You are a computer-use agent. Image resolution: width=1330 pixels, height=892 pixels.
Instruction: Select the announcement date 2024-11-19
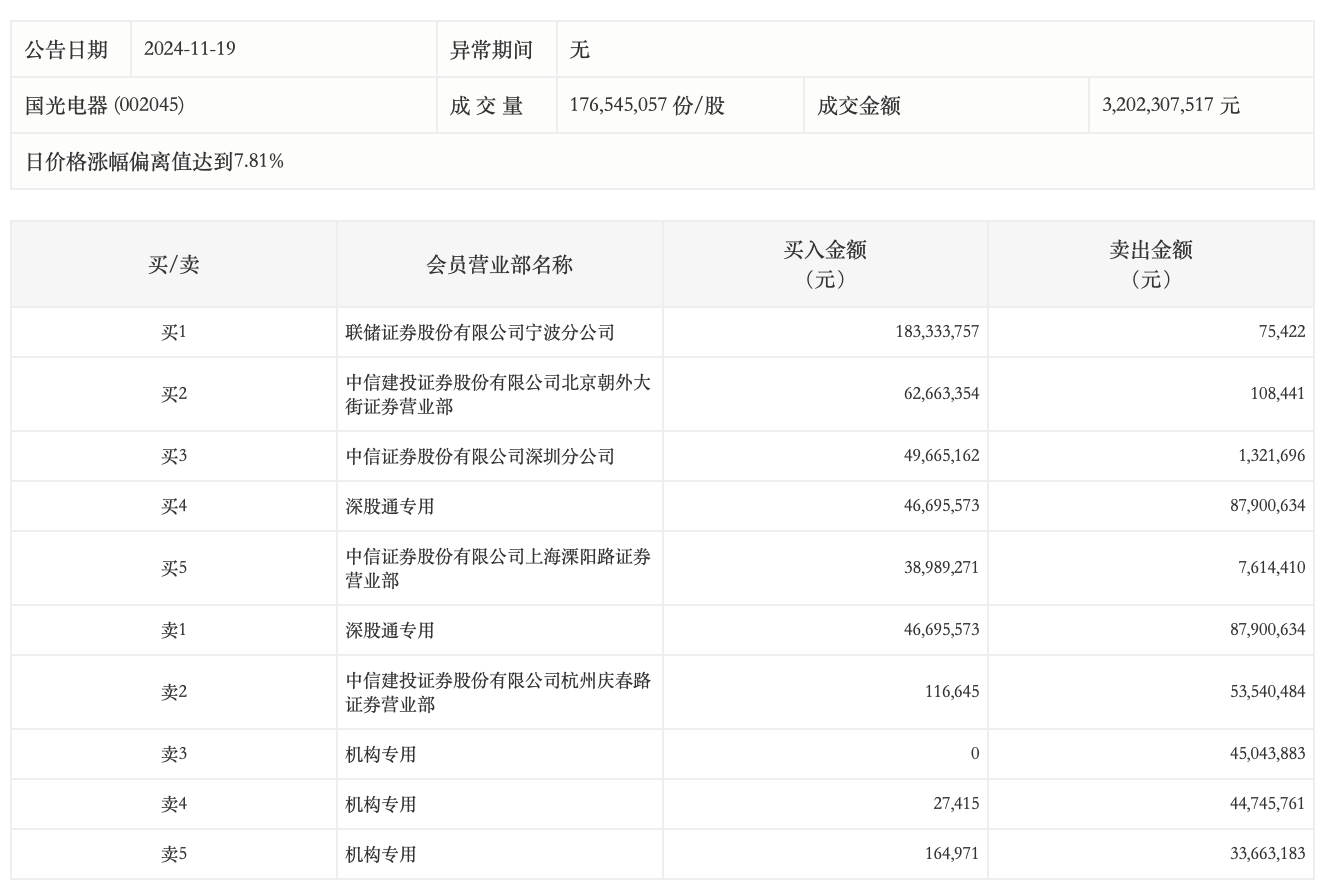coord(190,49)
